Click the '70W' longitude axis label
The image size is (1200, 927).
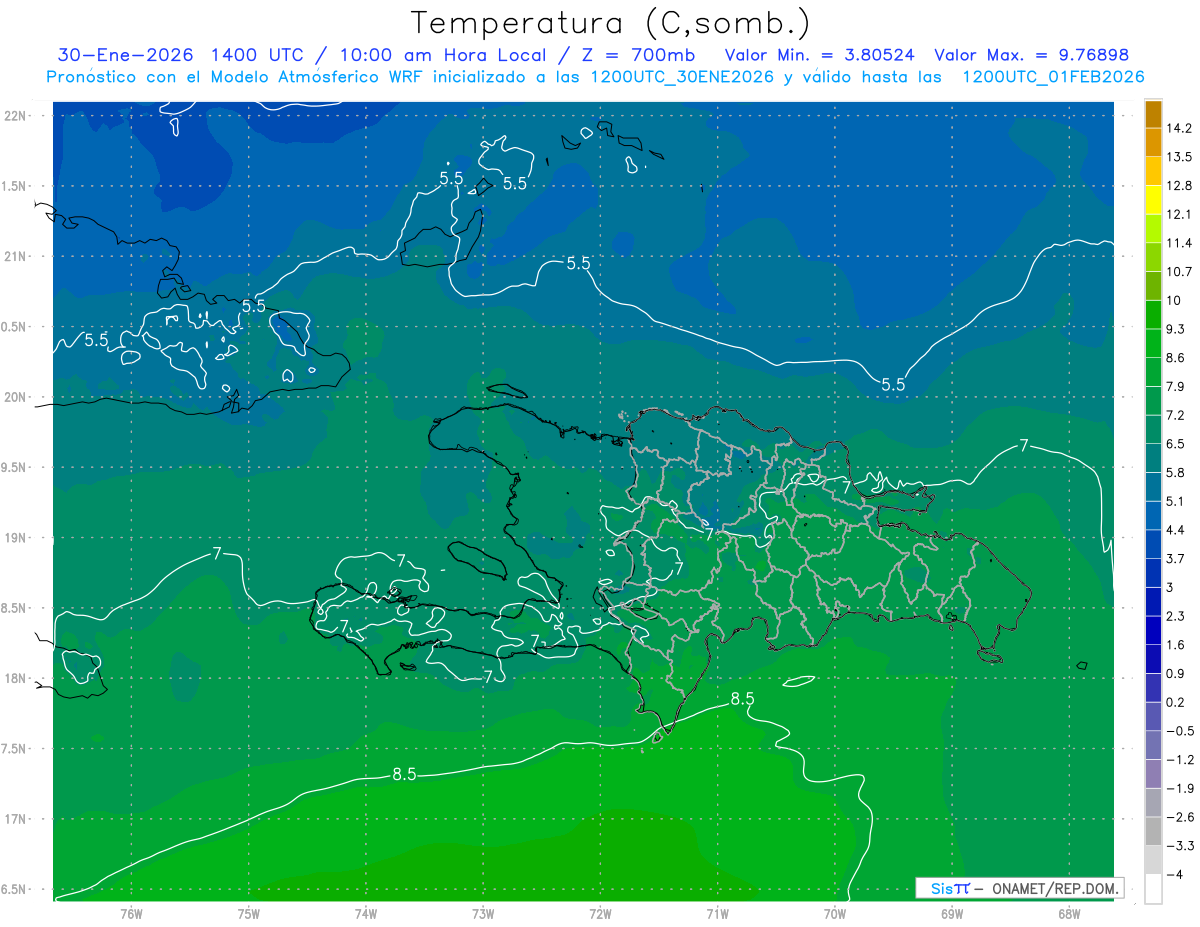coord(835,914)
